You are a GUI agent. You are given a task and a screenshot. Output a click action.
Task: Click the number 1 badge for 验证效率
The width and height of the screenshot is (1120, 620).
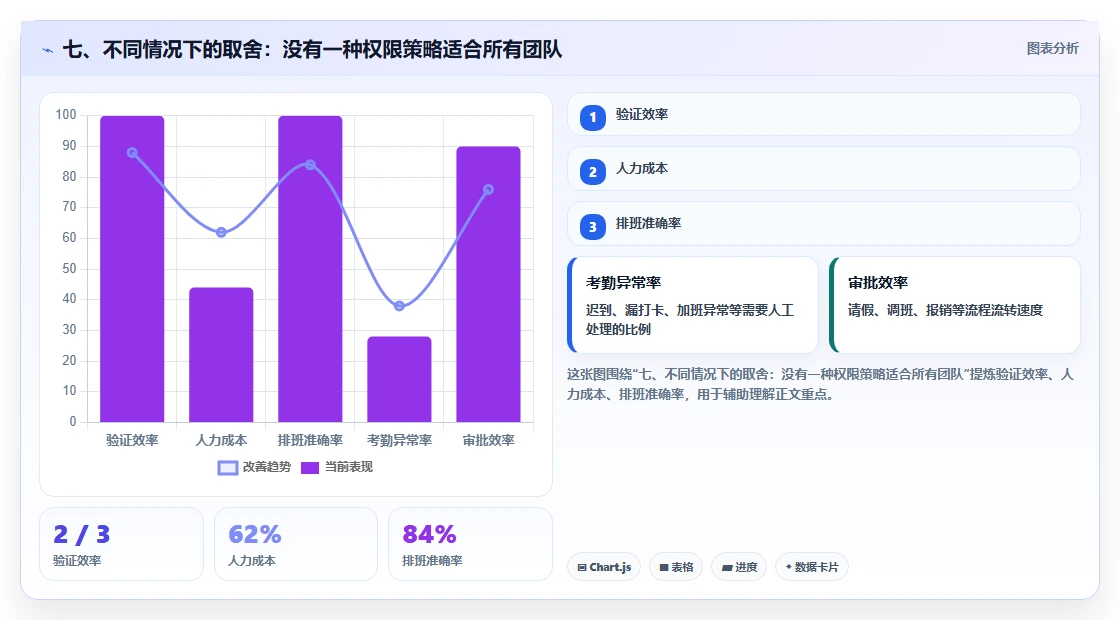tap(592, 117)
